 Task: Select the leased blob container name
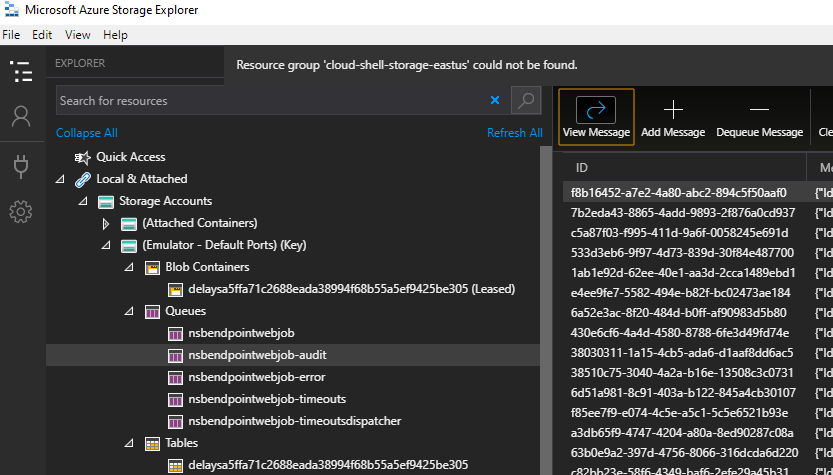click(x=352, y=289)
